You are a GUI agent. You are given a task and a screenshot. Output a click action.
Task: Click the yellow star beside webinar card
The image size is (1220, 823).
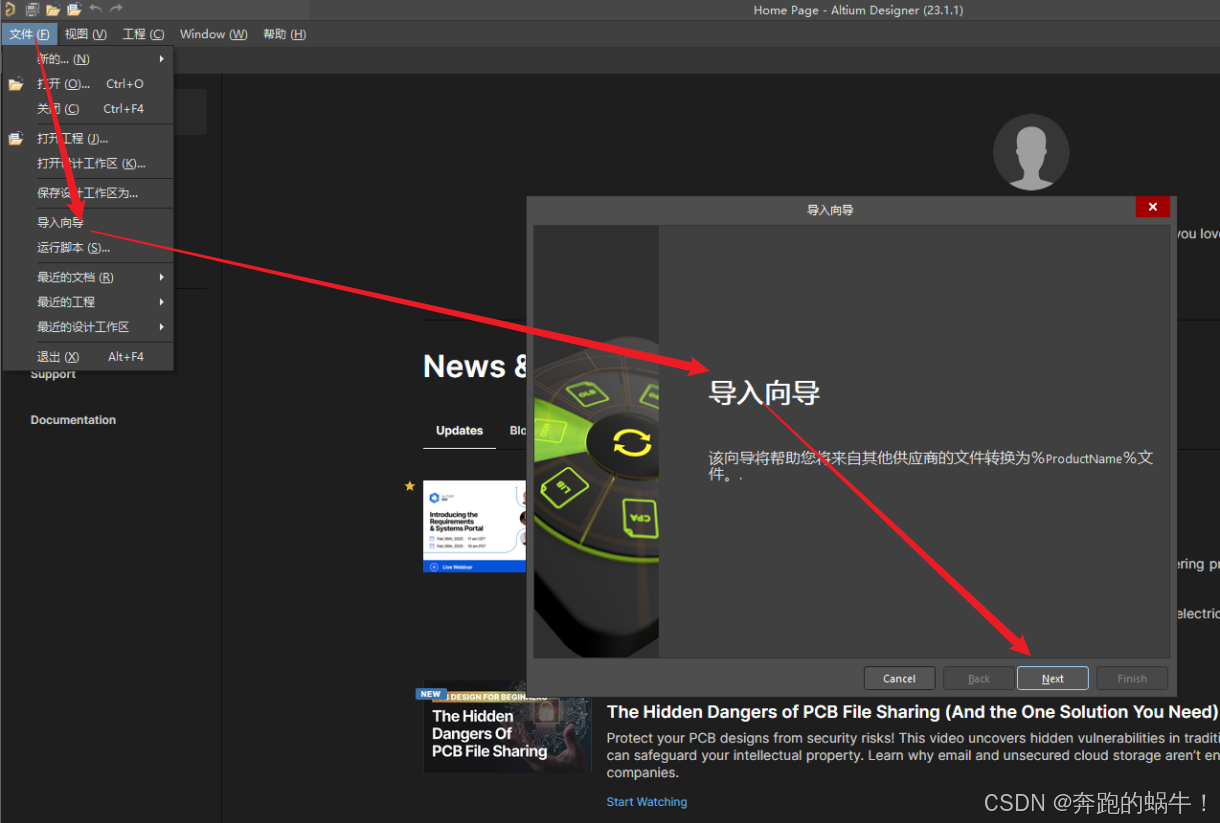409,486
